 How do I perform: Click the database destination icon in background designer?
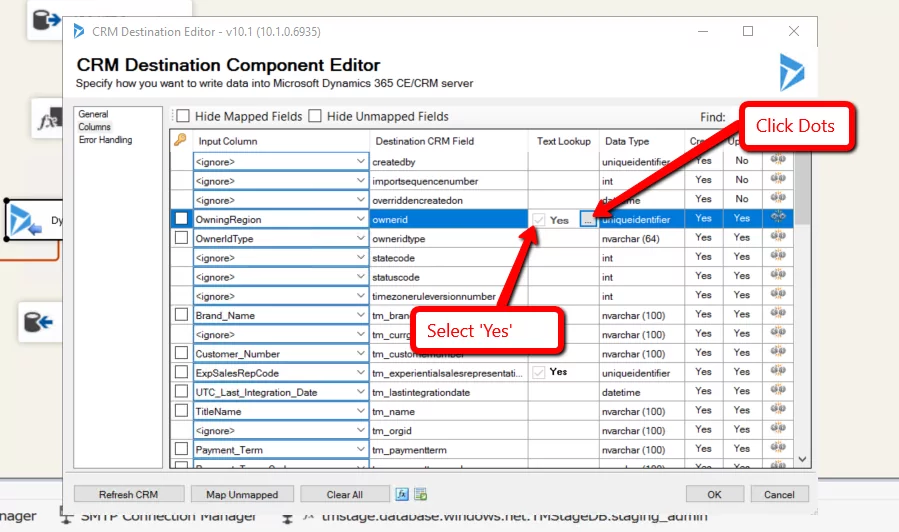click(39, 322)
